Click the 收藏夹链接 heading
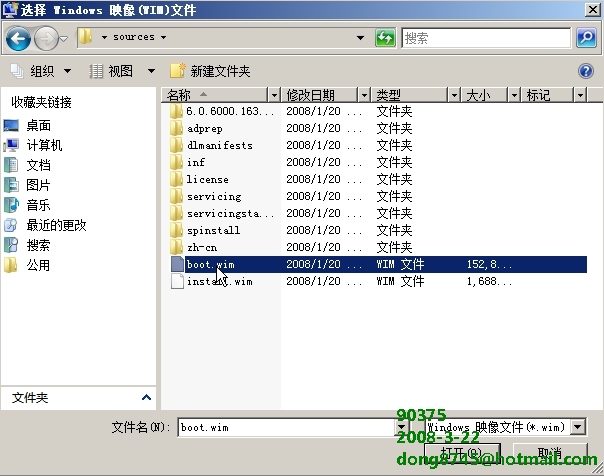 [x=41, y=102]
